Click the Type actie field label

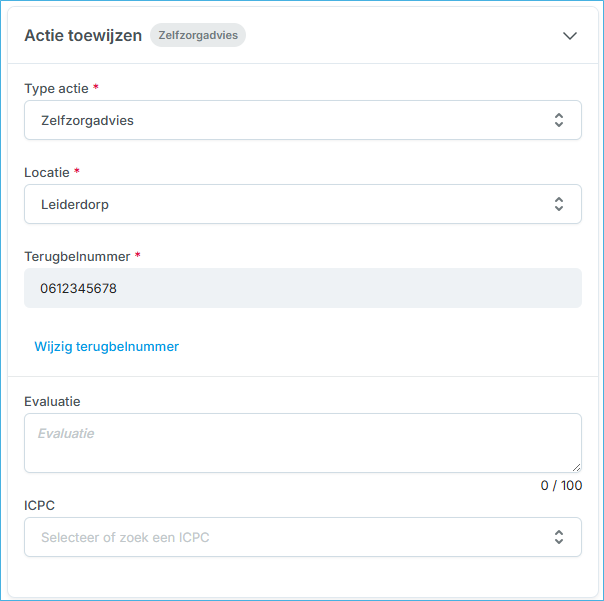56,88
